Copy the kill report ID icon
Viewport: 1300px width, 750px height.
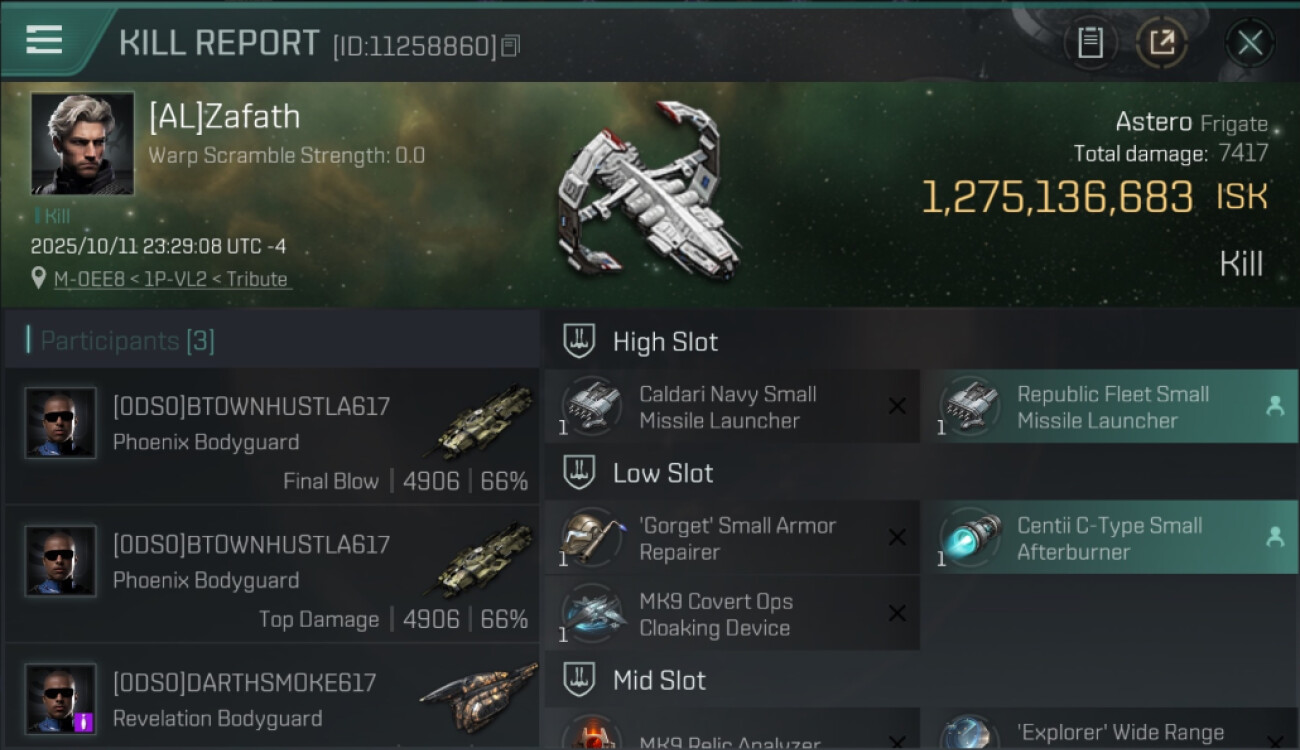click(x=511, y=46)
